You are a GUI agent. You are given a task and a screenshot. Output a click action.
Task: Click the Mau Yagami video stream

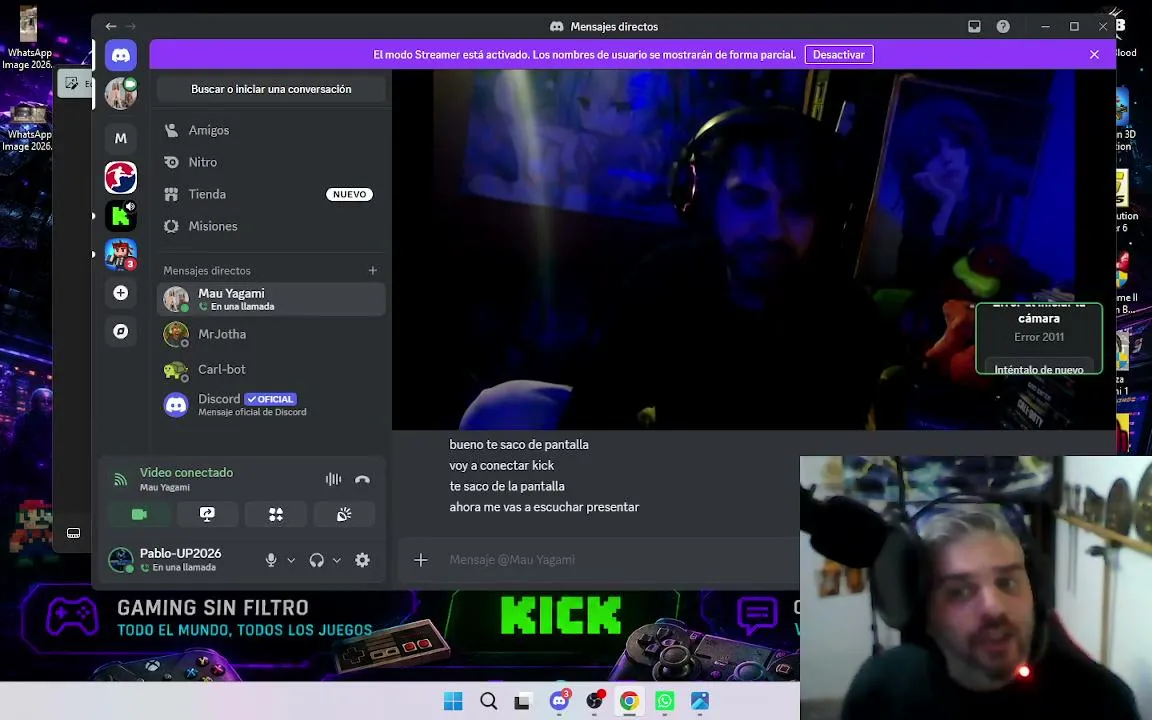pos(754,250)
